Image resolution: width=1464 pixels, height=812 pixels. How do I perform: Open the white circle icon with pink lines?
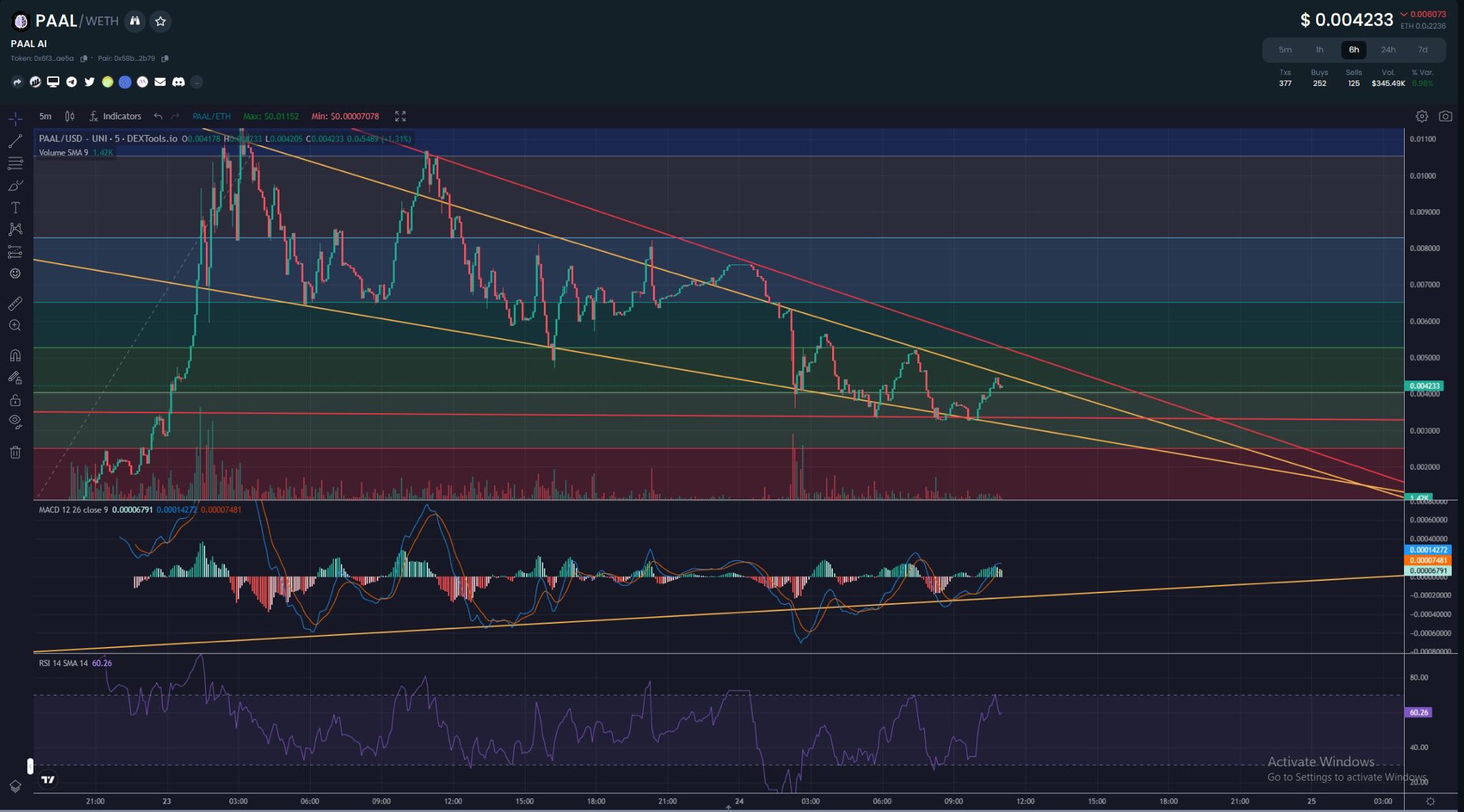[142, 82]
